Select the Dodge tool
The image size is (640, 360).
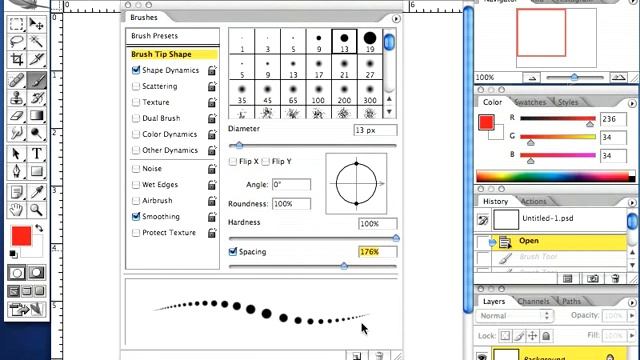(36, 133)
